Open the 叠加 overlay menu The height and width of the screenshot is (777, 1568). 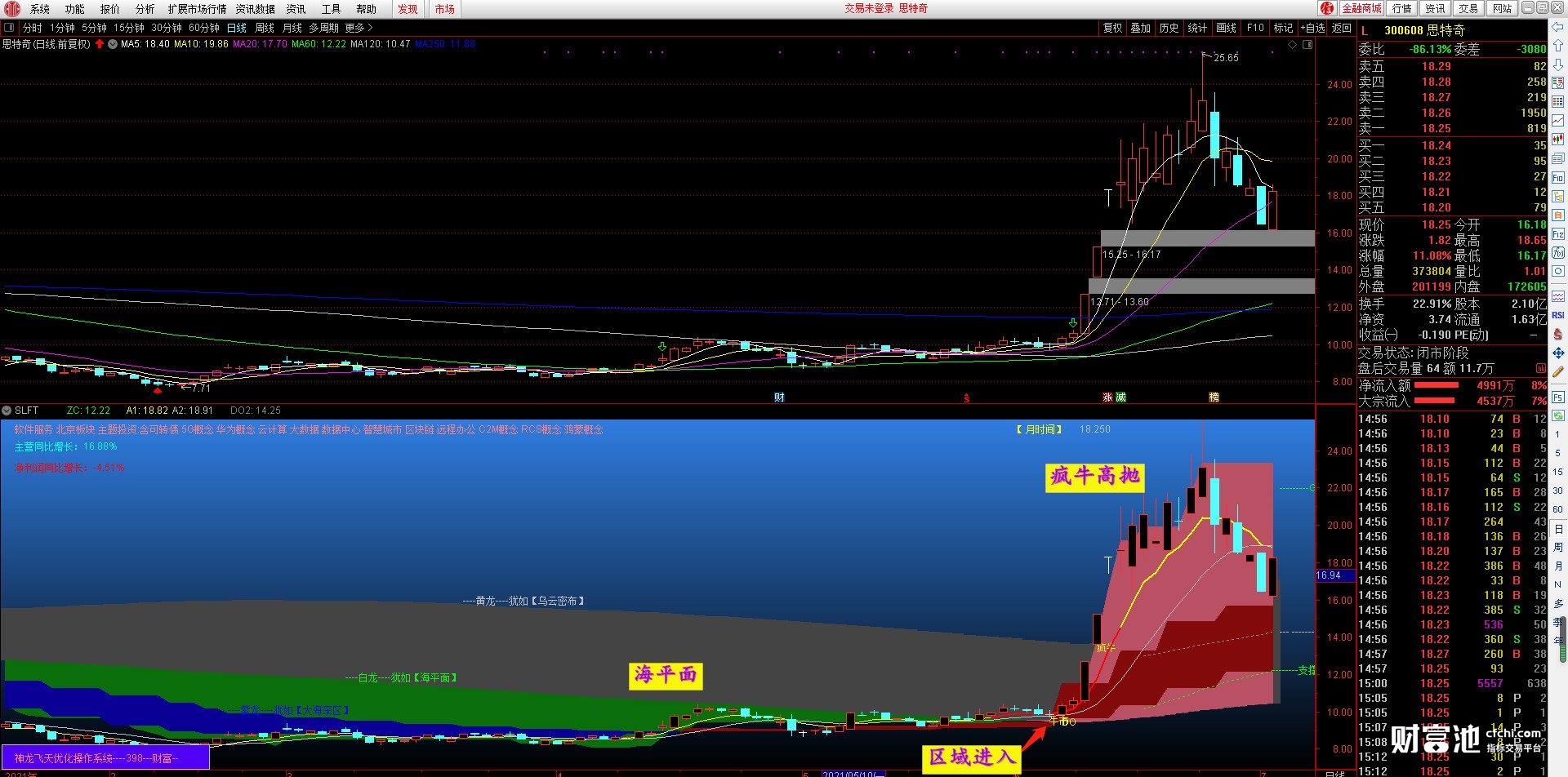(1140, 28)
